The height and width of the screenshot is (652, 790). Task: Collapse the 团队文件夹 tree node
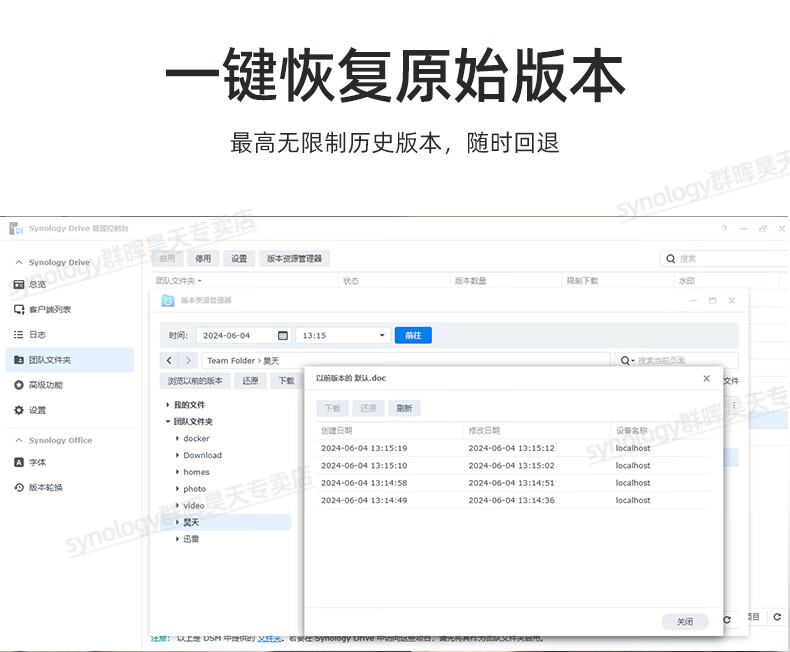[x=168, y=421]
